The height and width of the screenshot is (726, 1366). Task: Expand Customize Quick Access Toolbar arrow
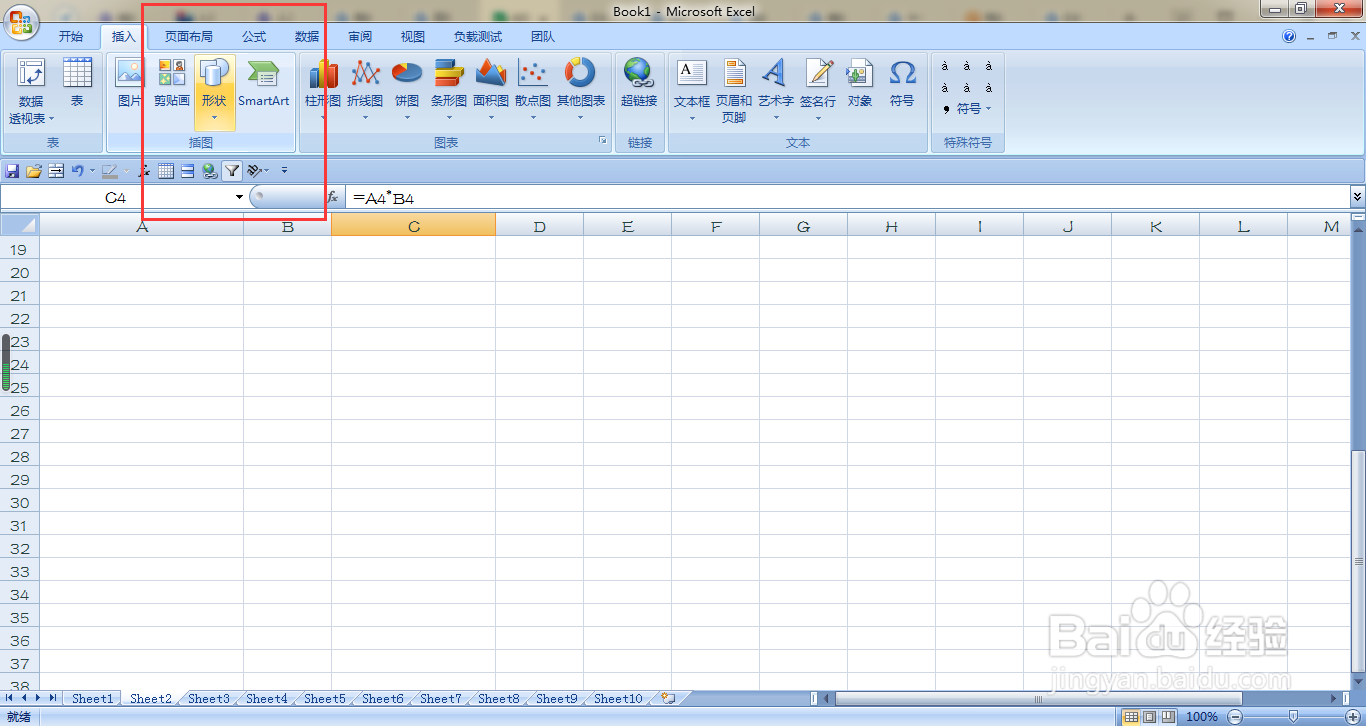click(x=285, y=171)
